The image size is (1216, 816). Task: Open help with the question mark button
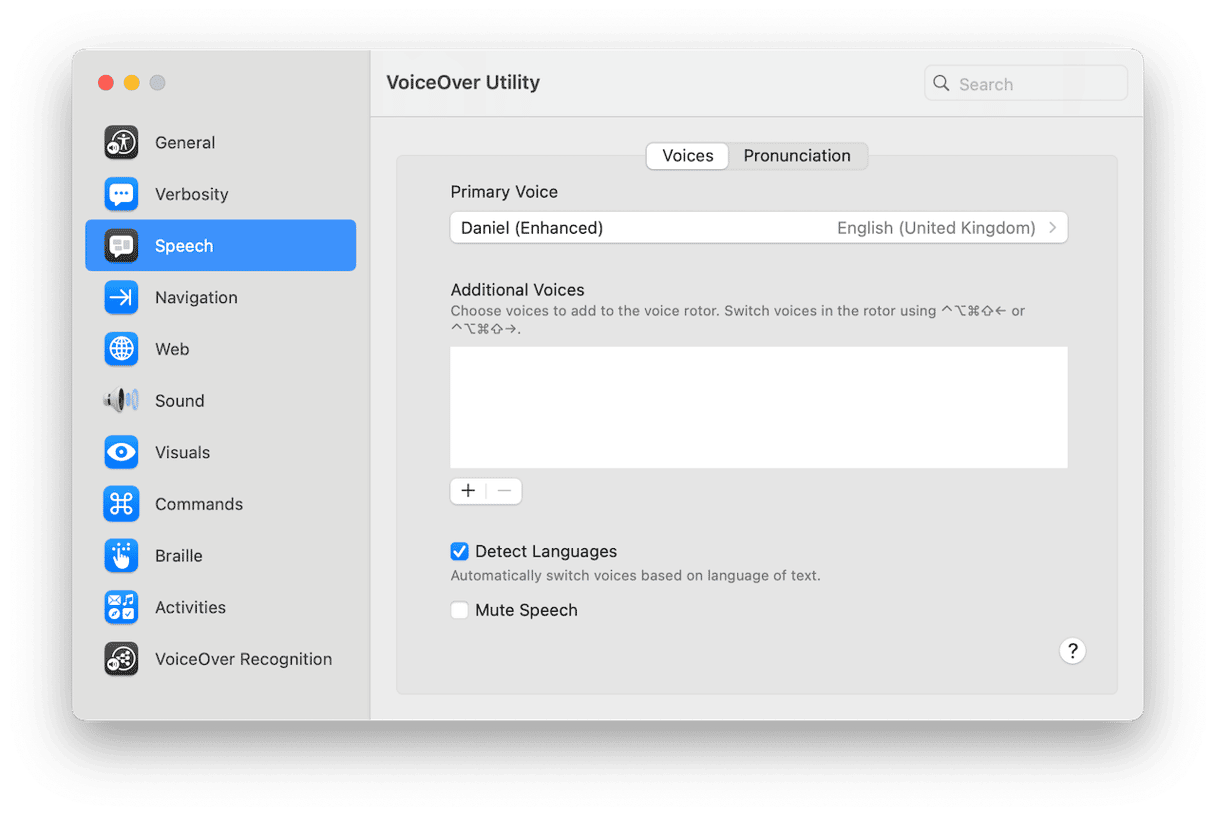tap(1072, 651)
